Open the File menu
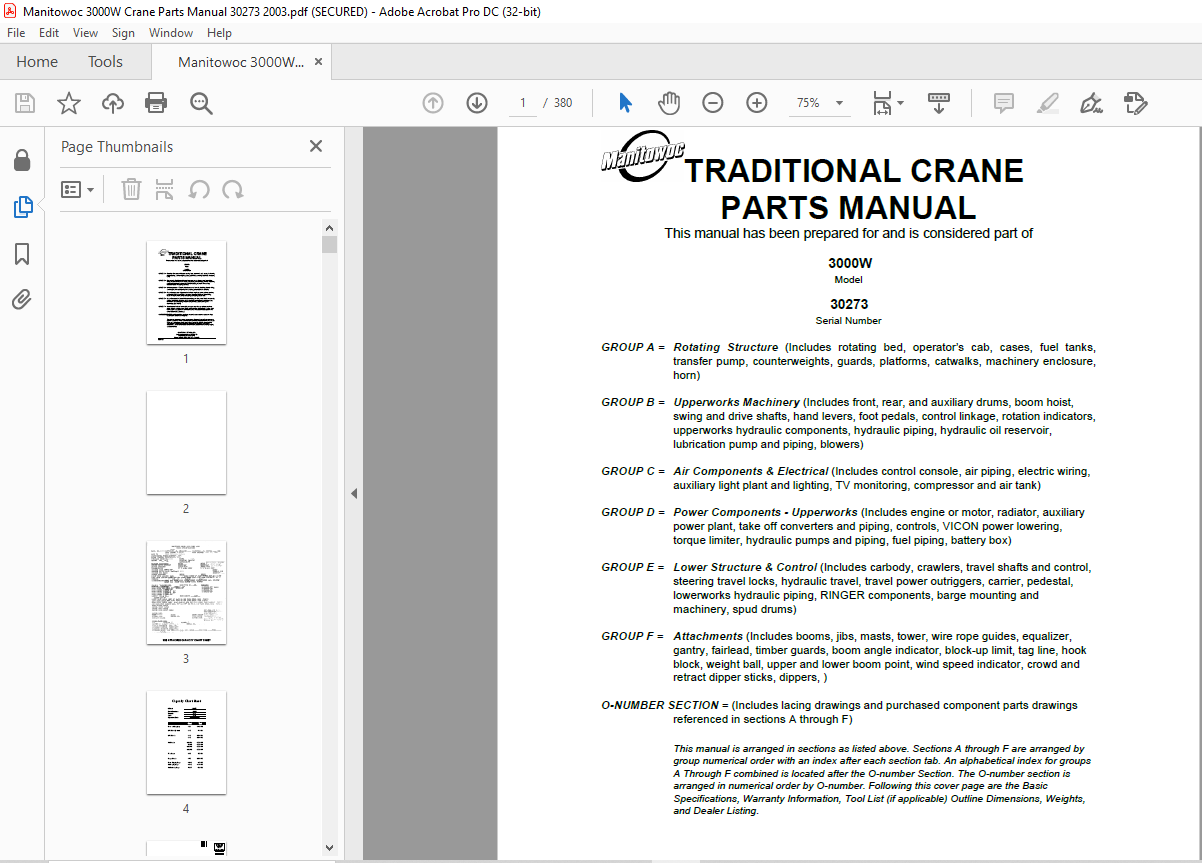 pos(16,32)
